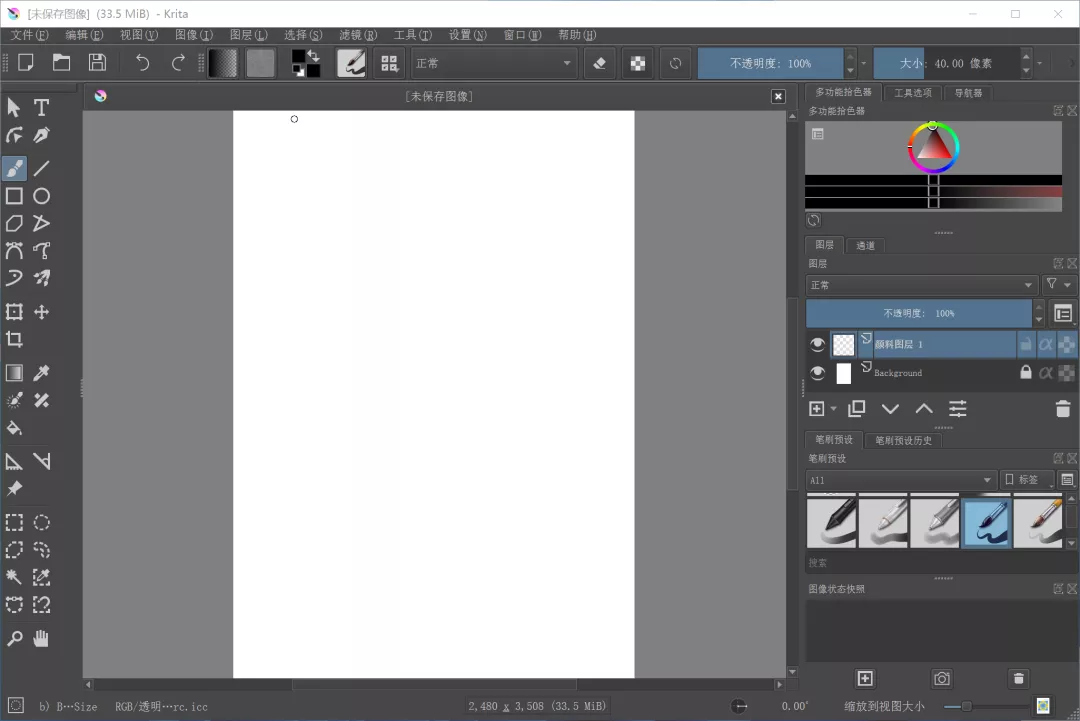Click the brush opacity slider in toolbar
This screenshot has height=721, width=1080.
(770, 63)
